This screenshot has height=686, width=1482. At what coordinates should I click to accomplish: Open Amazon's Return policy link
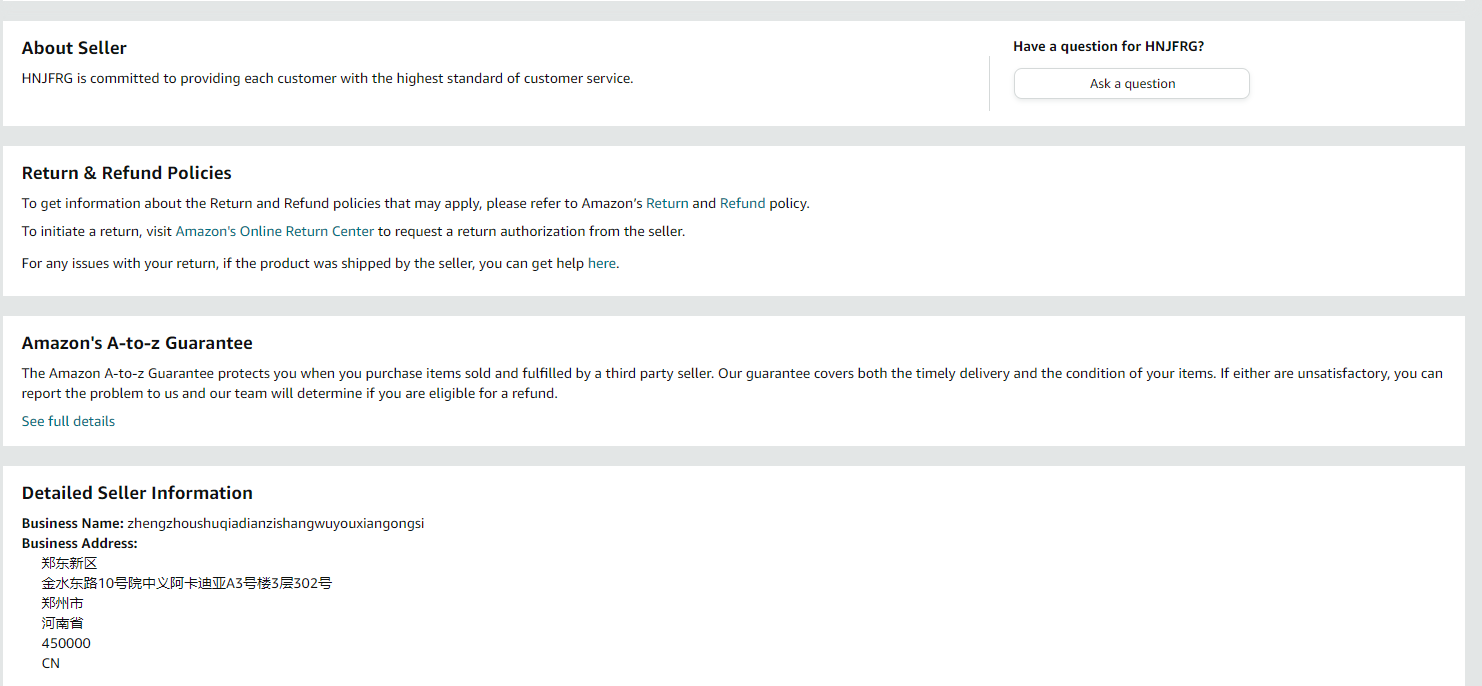click(x=667, y=203)
